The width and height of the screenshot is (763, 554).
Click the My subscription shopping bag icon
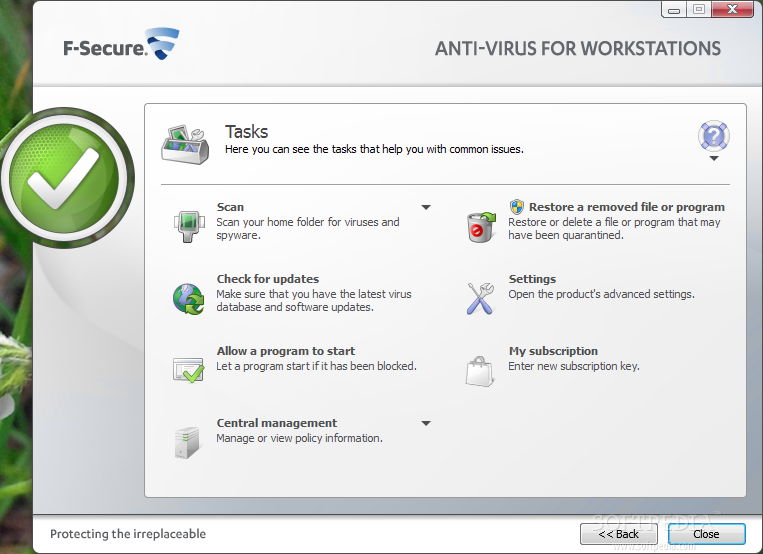click(479, 371)
